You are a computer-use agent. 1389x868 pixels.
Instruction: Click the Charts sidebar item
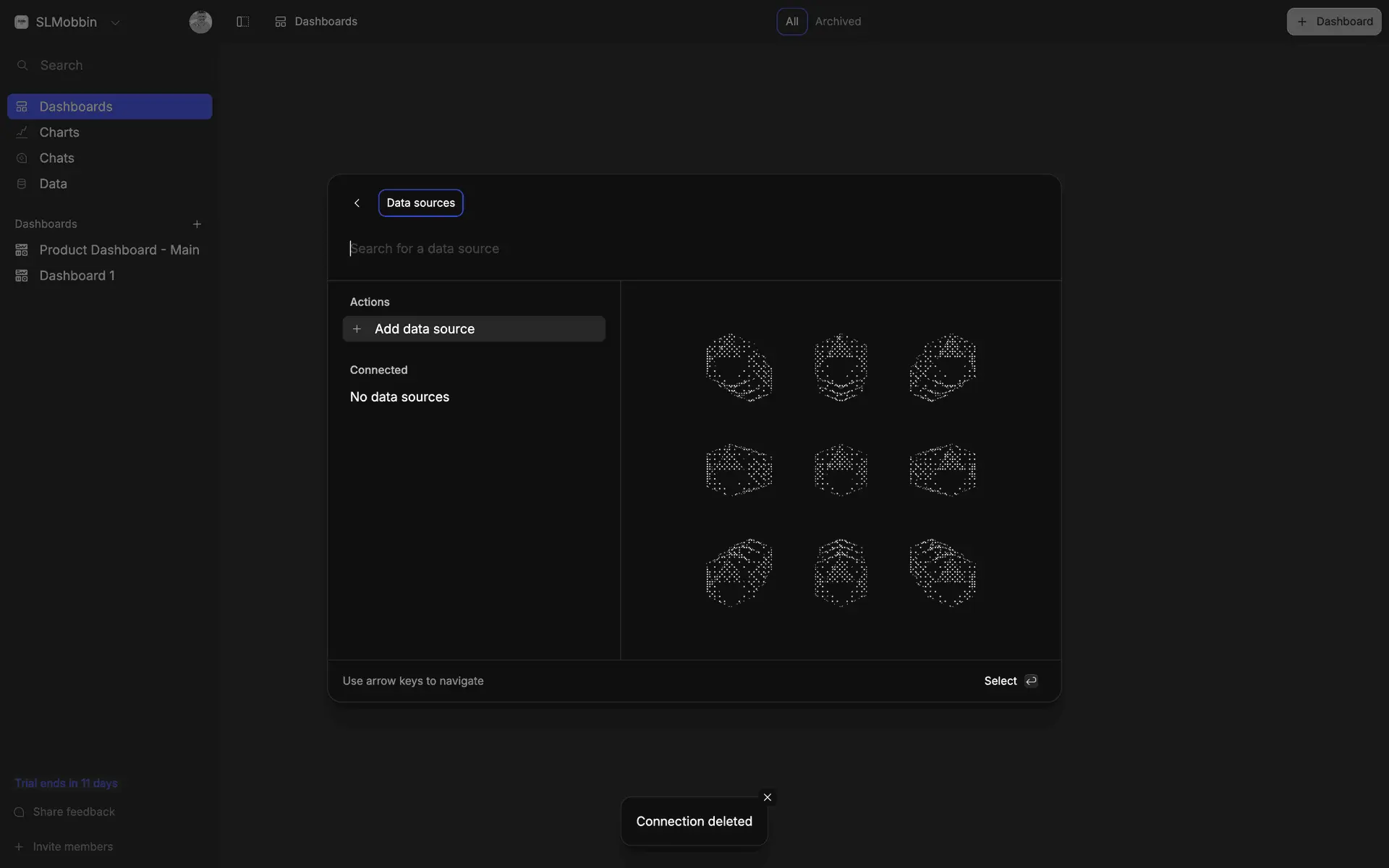click(x=59, y=132)
